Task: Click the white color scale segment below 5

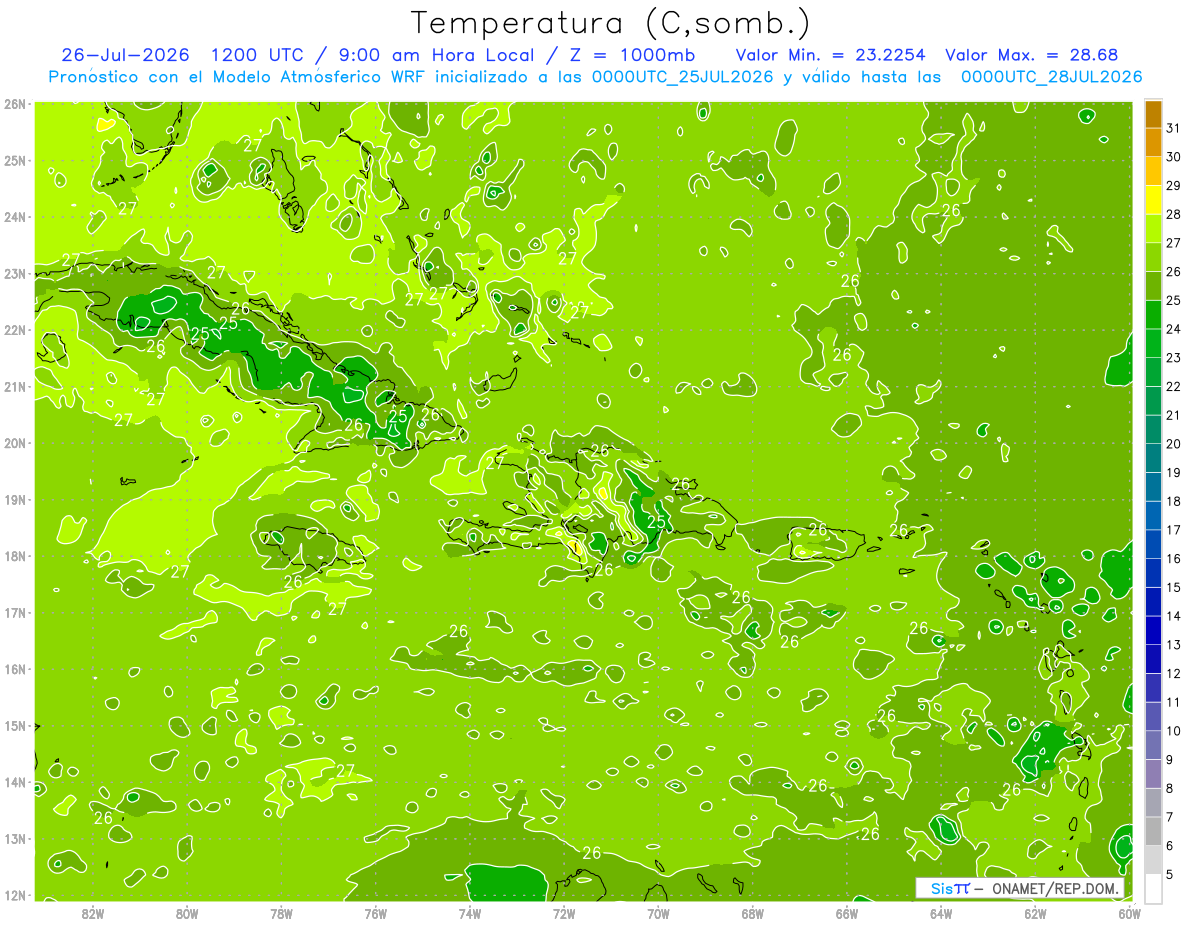Action: click(1153, 888)
